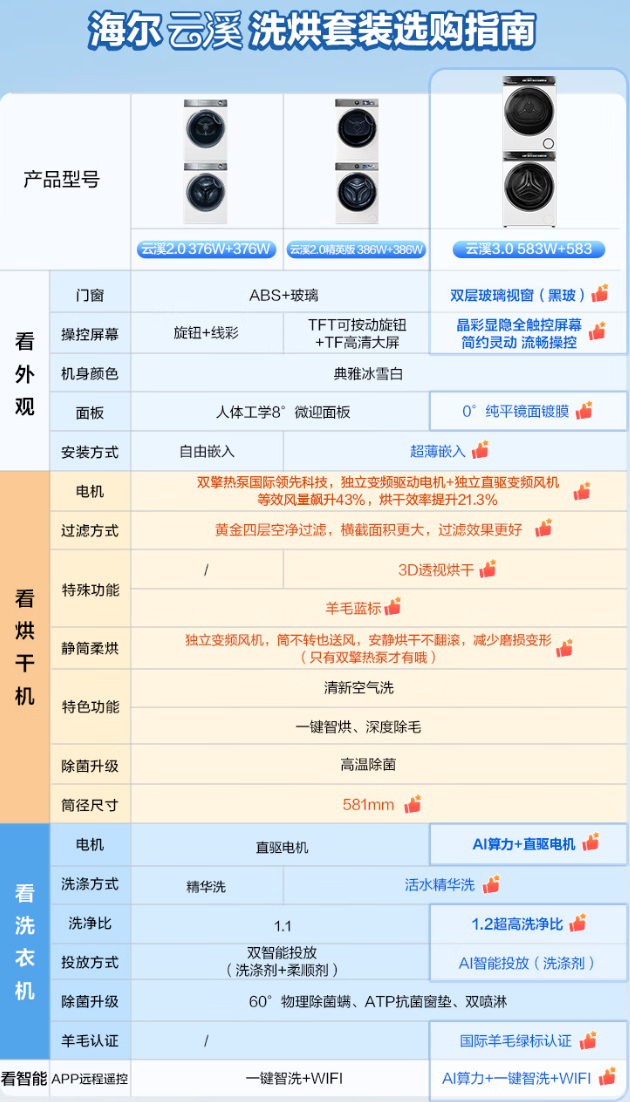The height and width of the screenshot is (1102, 630).
Task: Open the 云溪2.0 376W washer-dryer product image
Action: 205,162
